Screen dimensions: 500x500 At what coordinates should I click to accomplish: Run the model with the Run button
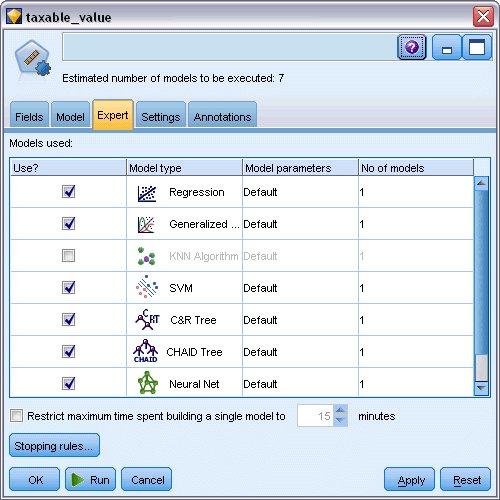[x=91, y=479]
